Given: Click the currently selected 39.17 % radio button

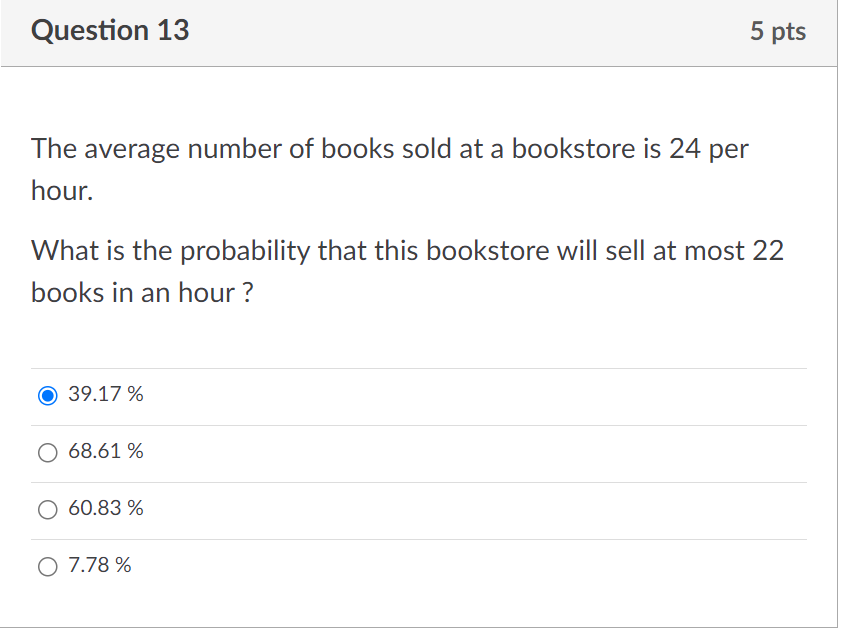Looking at the screenshot, I should pos(47,395).
